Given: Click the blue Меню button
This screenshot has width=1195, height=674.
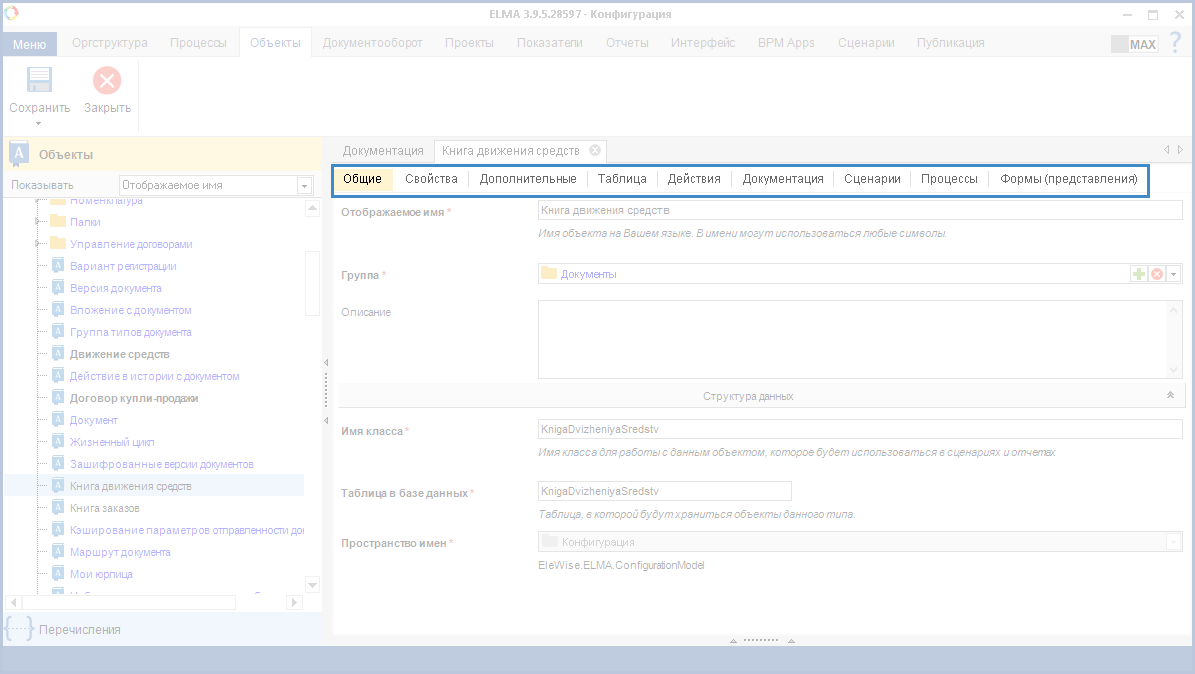Looking at the screenshot, I should point(29,44).
